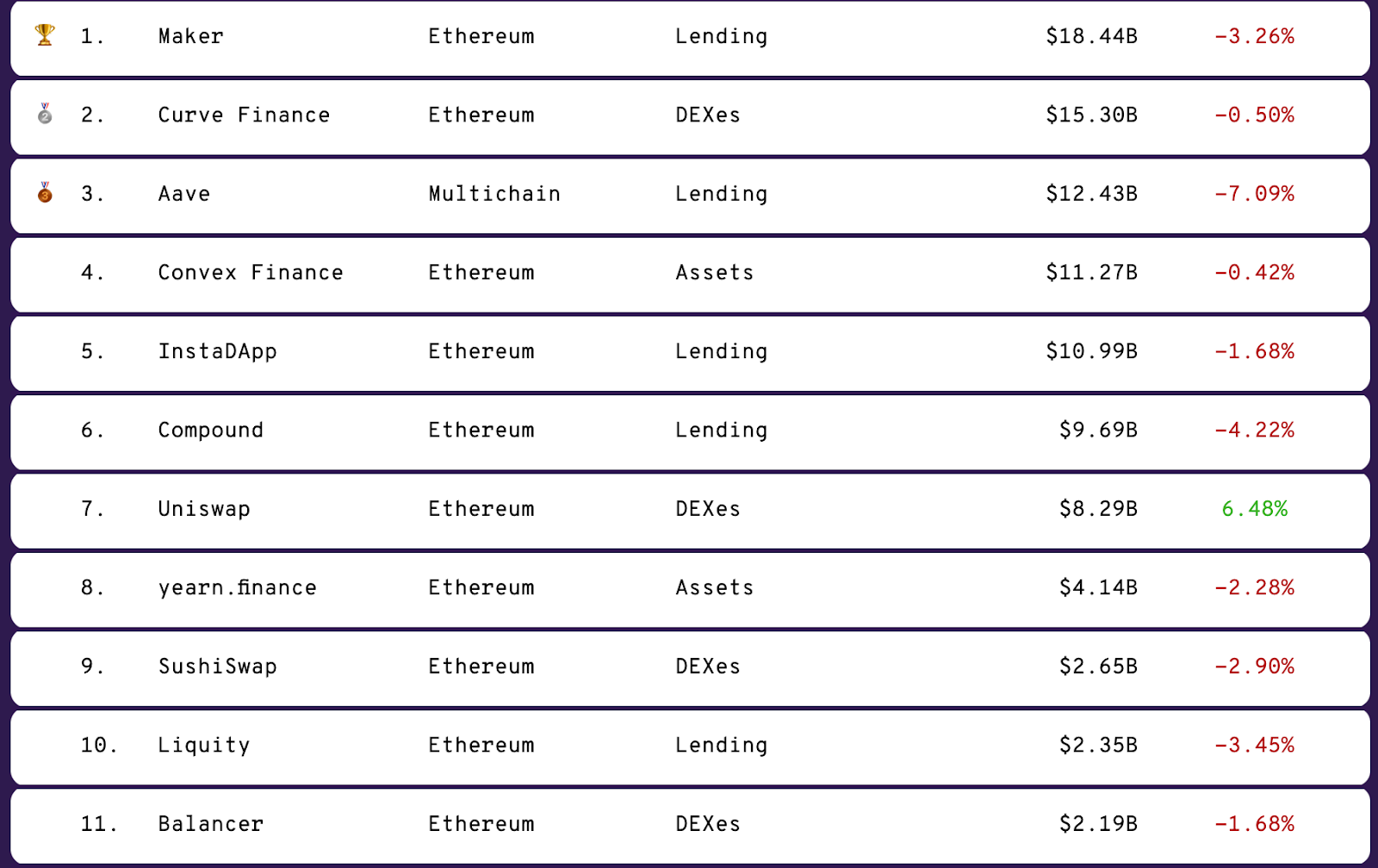
Task: Select the SushiSwap row name
Action: click(217, 666)
